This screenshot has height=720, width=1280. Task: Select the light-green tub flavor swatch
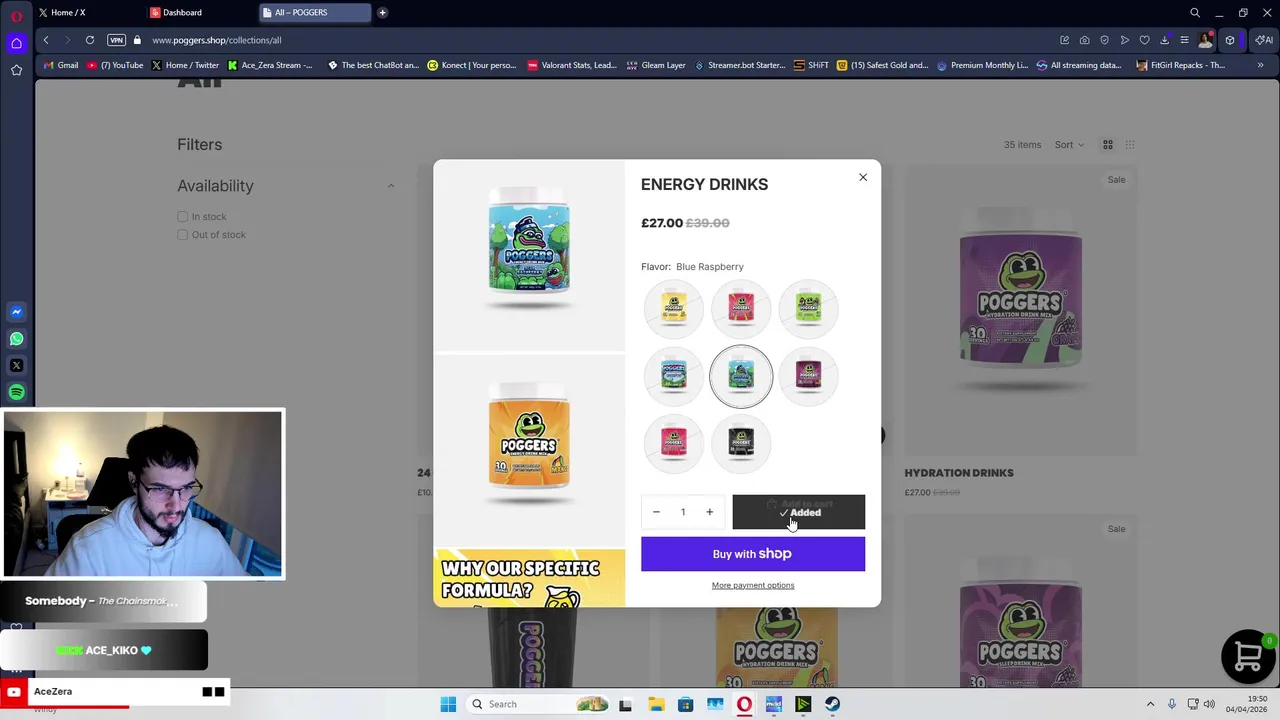click(x=808, y=308)
